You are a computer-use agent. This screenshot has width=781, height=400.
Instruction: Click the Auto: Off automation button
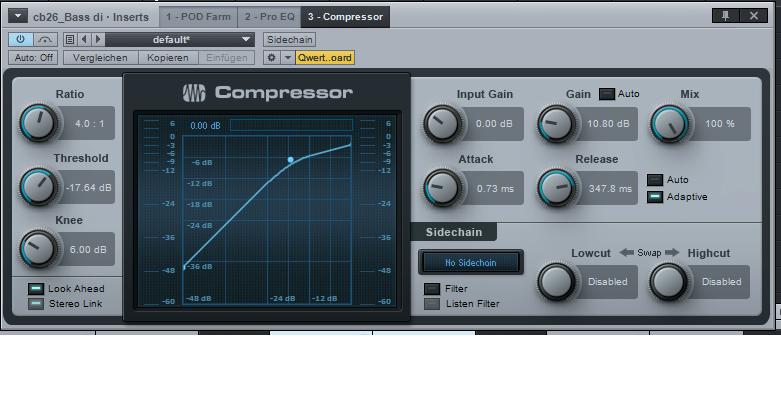[33, 57]
